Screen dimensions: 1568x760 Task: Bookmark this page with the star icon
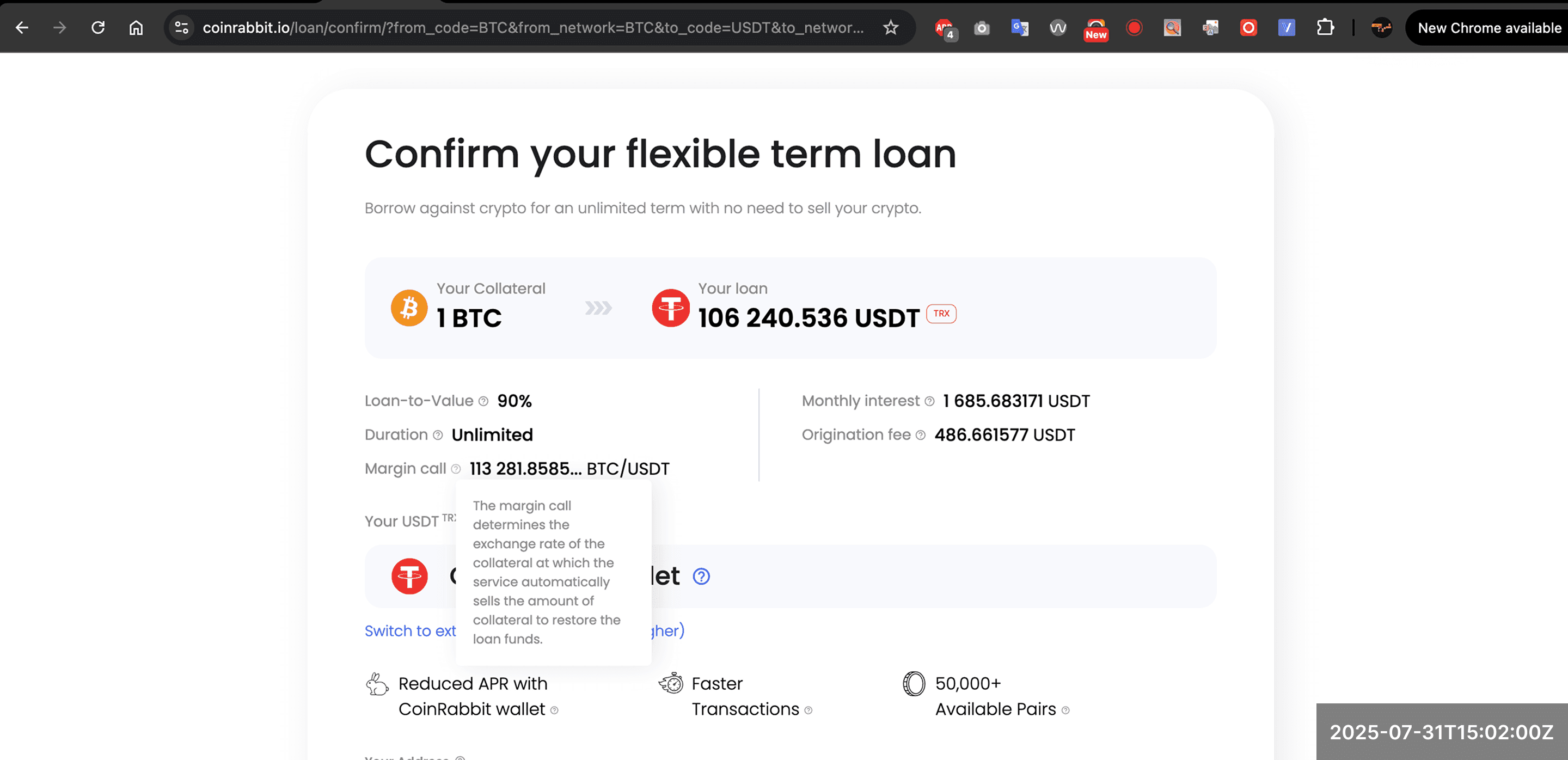pos(890,27)
